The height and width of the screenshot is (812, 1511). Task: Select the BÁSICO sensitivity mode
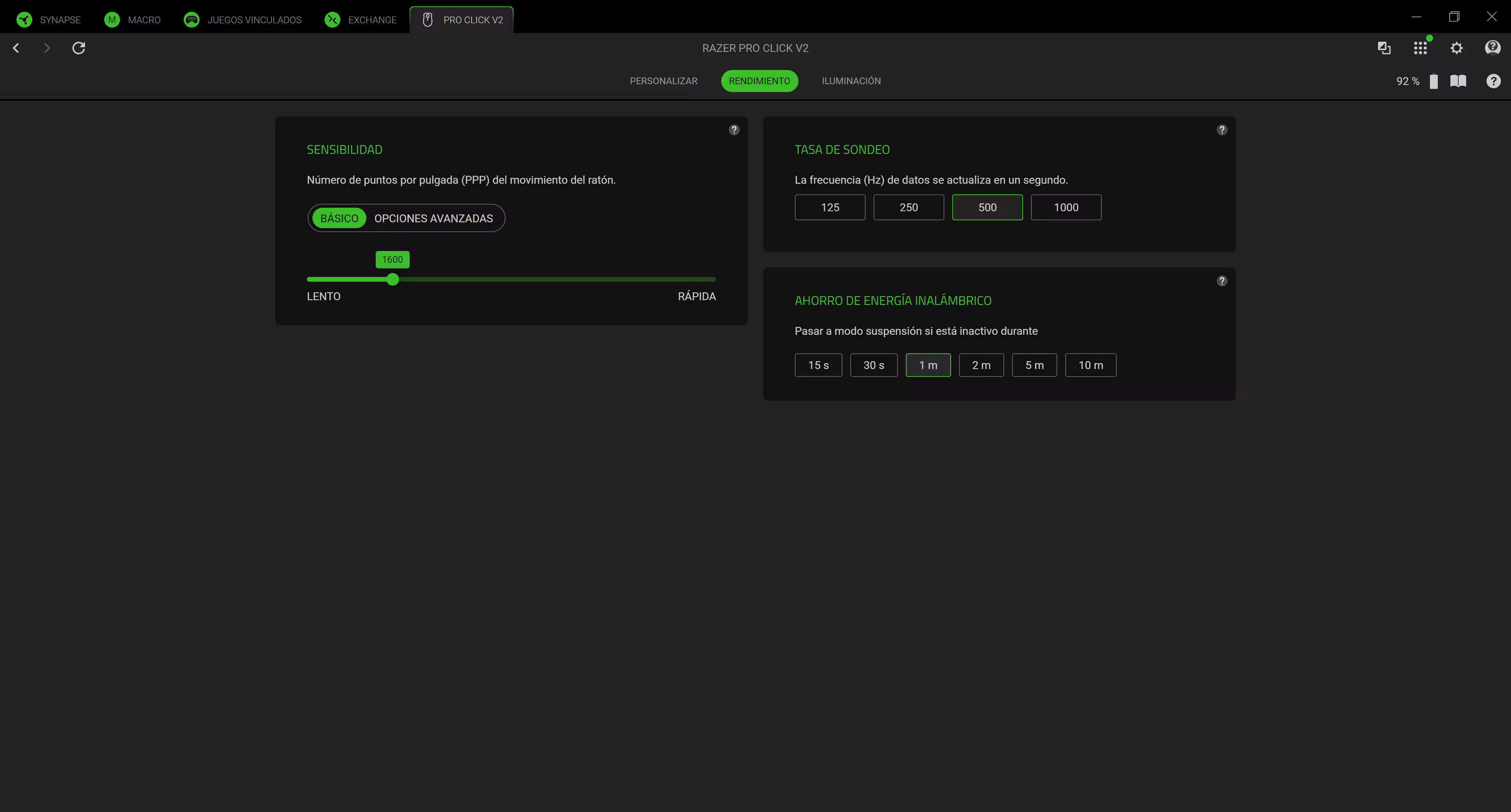[339, 218]
